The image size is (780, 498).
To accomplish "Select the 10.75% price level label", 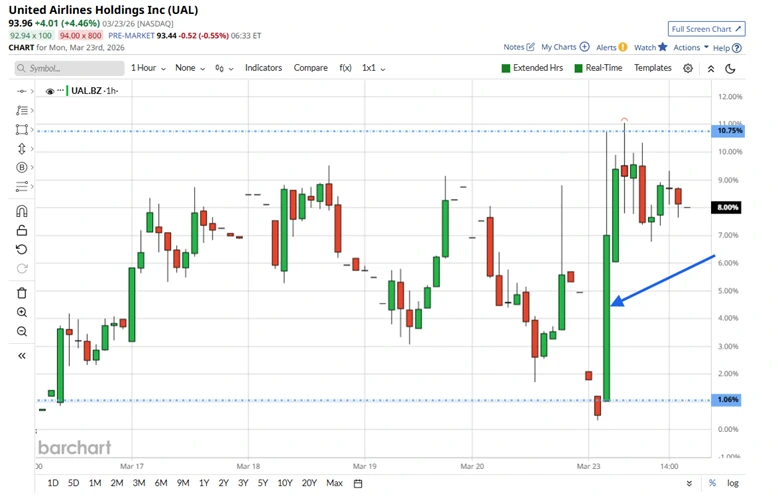I will (729, 130).
